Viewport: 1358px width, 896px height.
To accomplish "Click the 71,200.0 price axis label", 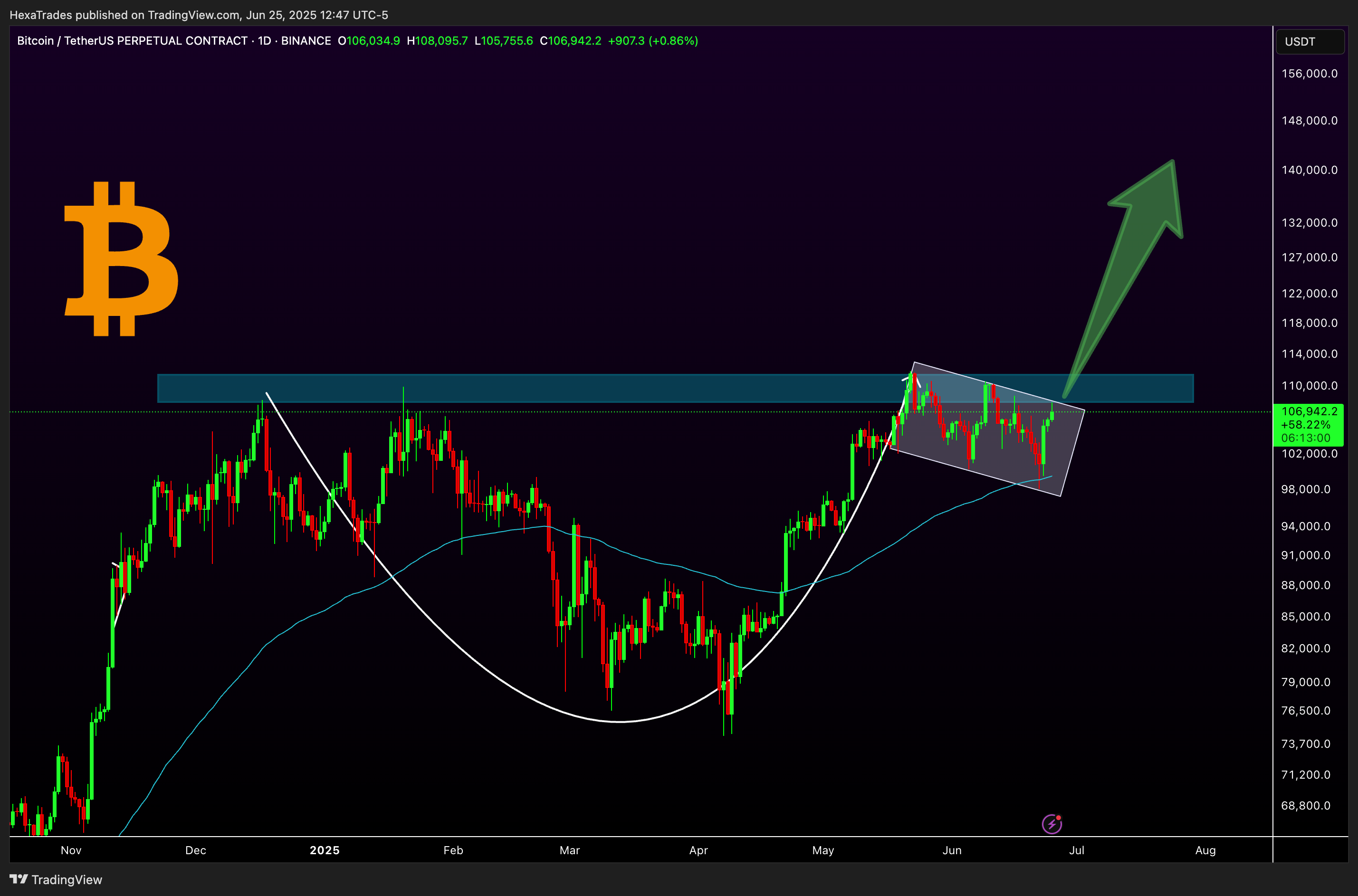I will point(1305,775).
